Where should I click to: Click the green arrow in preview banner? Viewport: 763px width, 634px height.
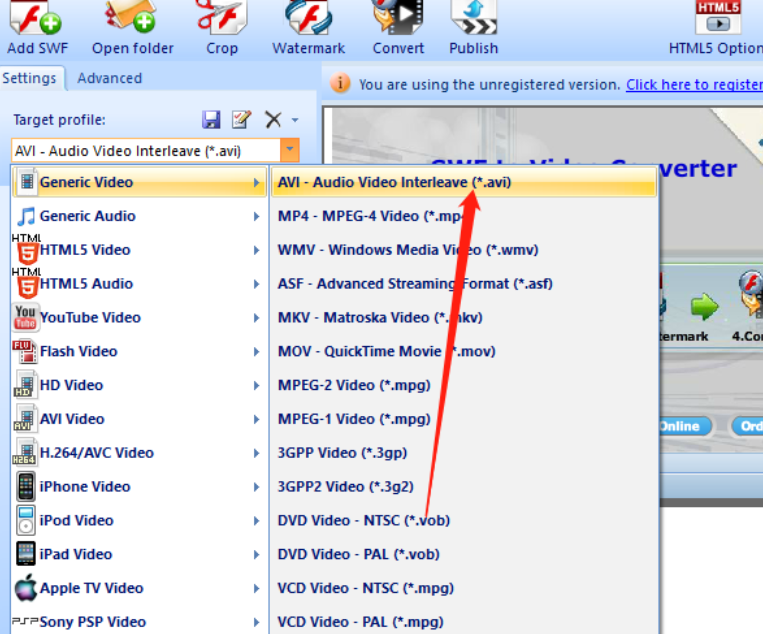(704, 306)
